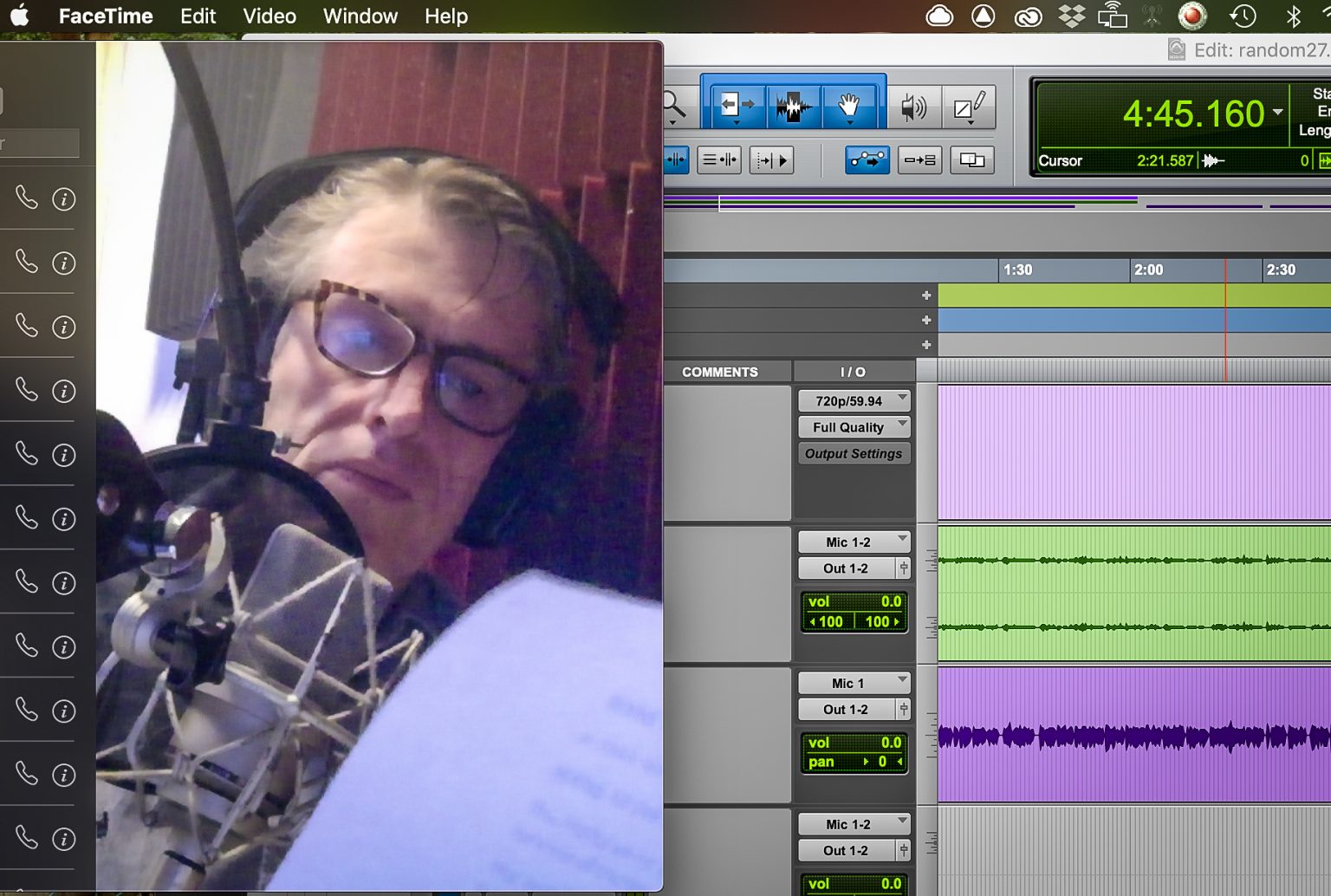Pick the Pencil tool
1331x896 pixels.
pos(969,107)
